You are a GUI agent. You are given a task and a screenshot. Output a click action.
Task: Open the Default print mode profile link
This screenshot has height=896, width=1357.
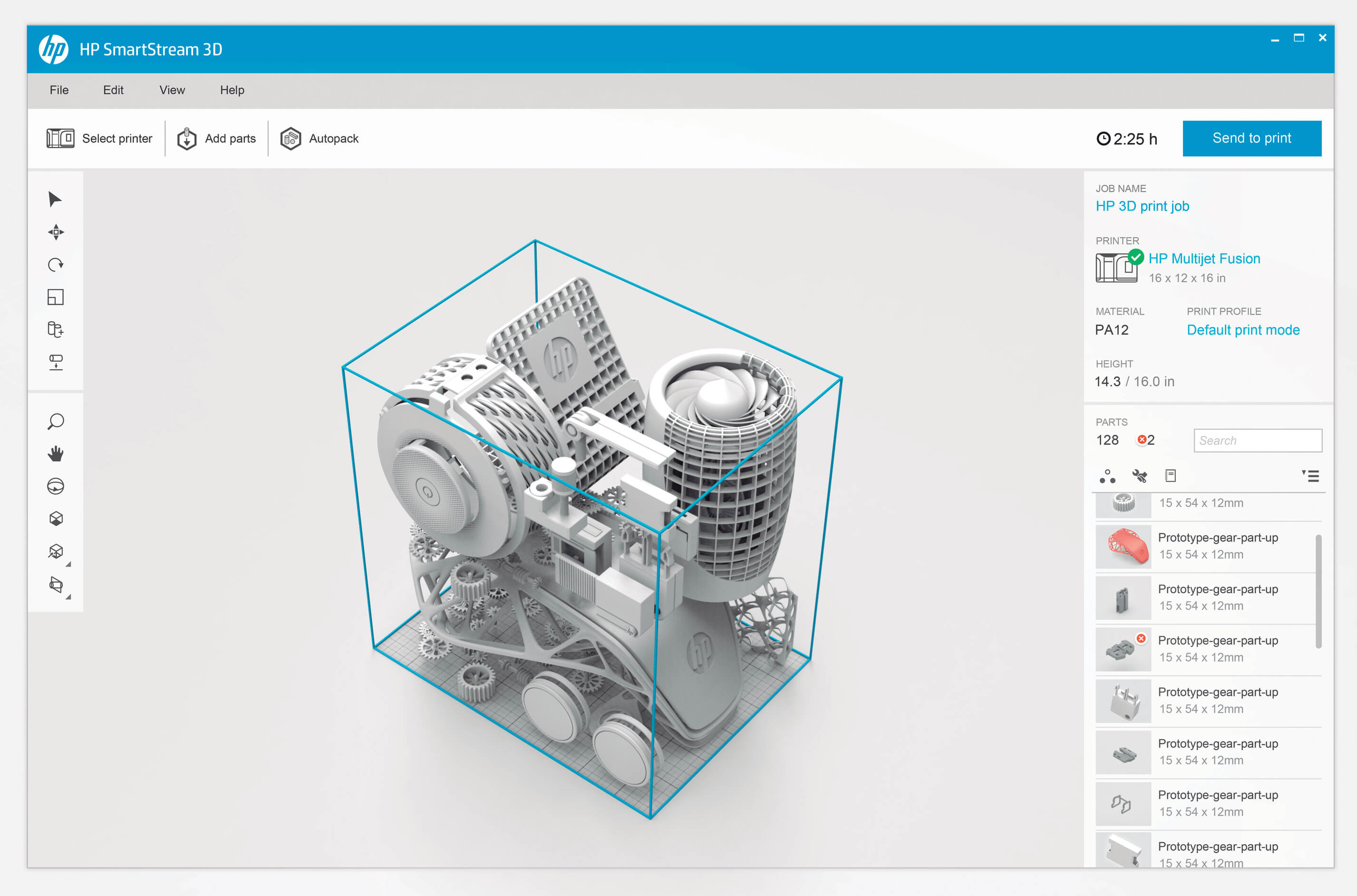(x=1243, y=330)
